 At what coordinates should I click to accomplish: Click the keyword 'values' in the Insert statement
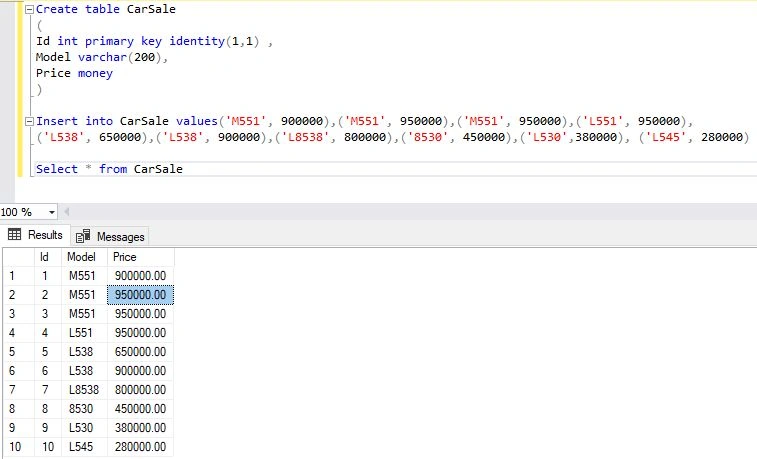(x=196, y=121)
